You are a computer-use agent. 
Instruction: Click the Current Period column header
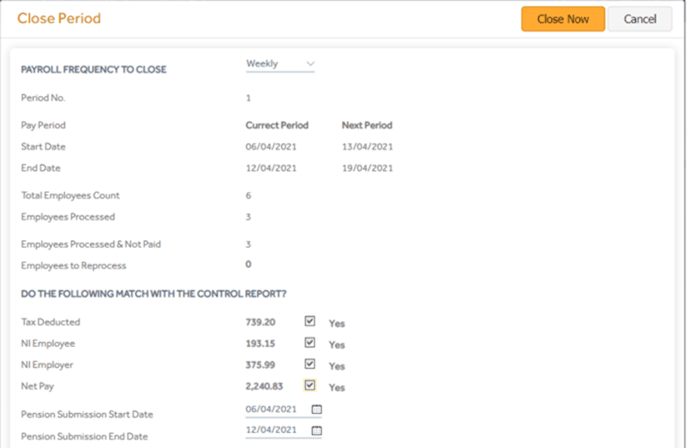[x=277, y=126]
